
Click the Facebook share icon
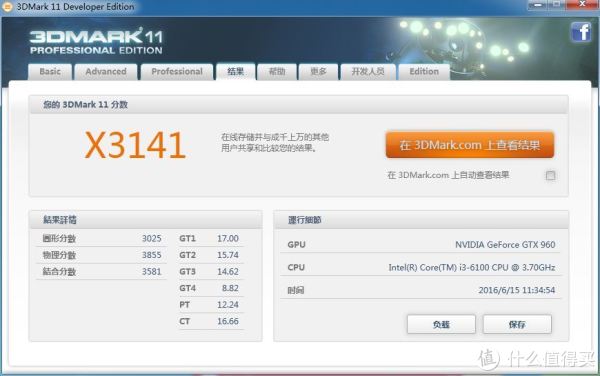coord(581,32)
